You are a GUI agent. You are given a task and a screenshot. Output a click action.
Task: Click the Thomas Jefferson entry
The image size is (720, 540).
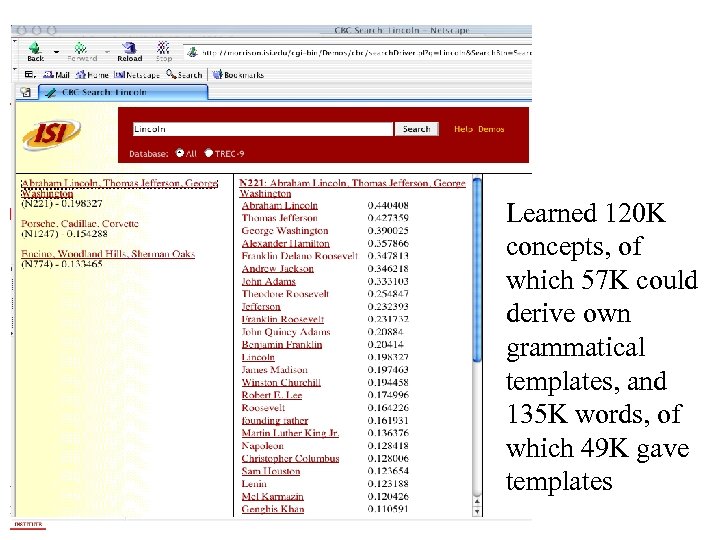click(280, 218)
